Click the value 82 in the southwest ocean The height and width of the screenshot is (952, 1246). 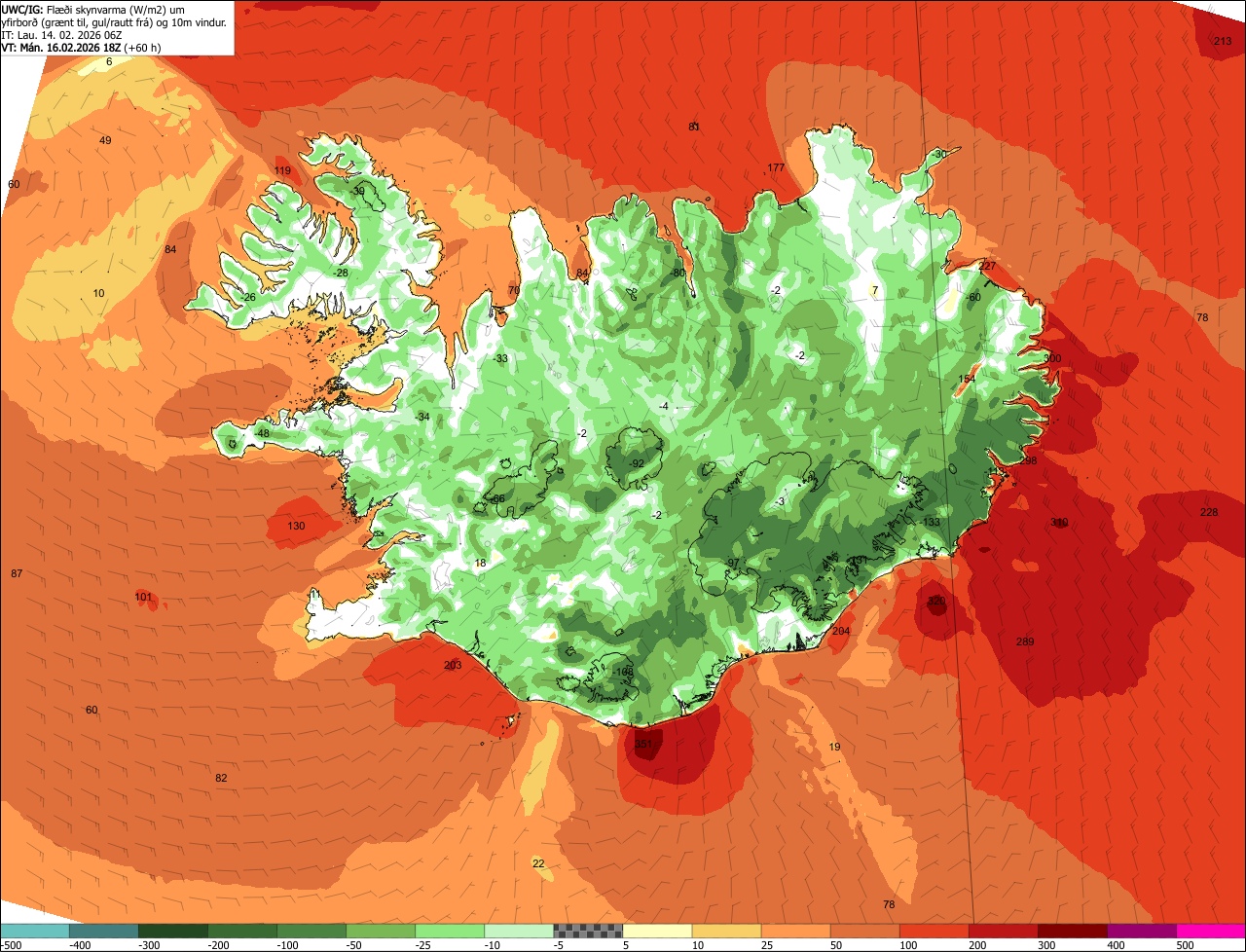click(x=221, y=778)
